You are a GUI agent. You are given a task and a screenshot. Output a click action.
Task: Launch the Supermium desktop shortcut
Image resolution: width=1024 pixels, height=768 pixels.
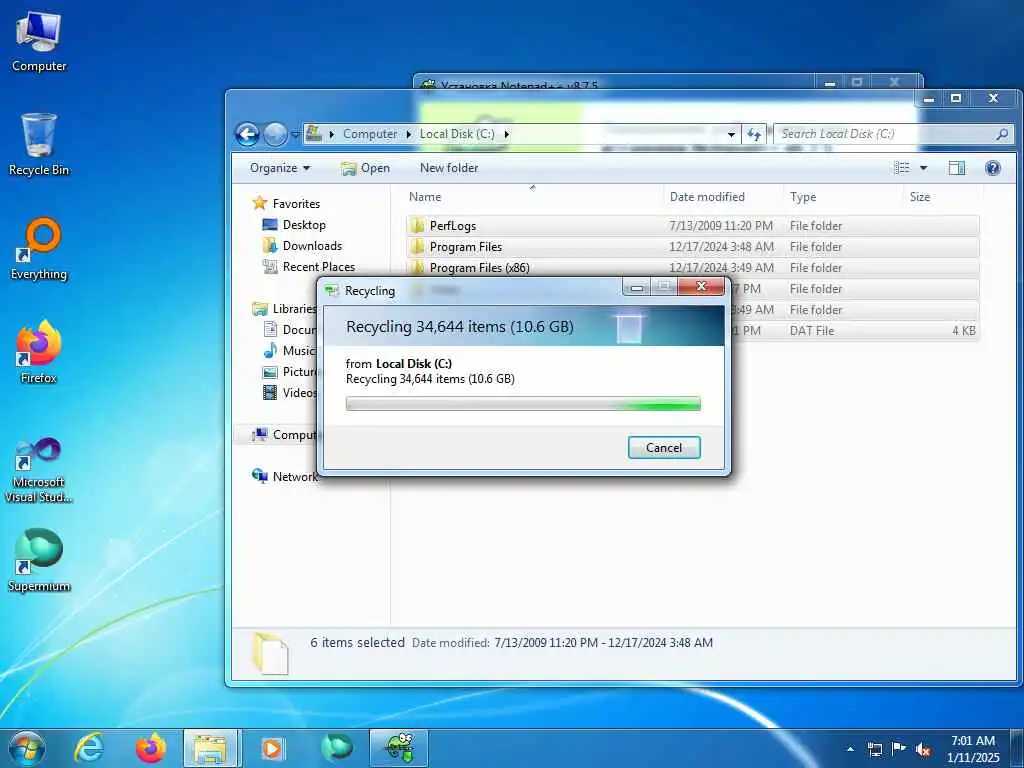39,562
